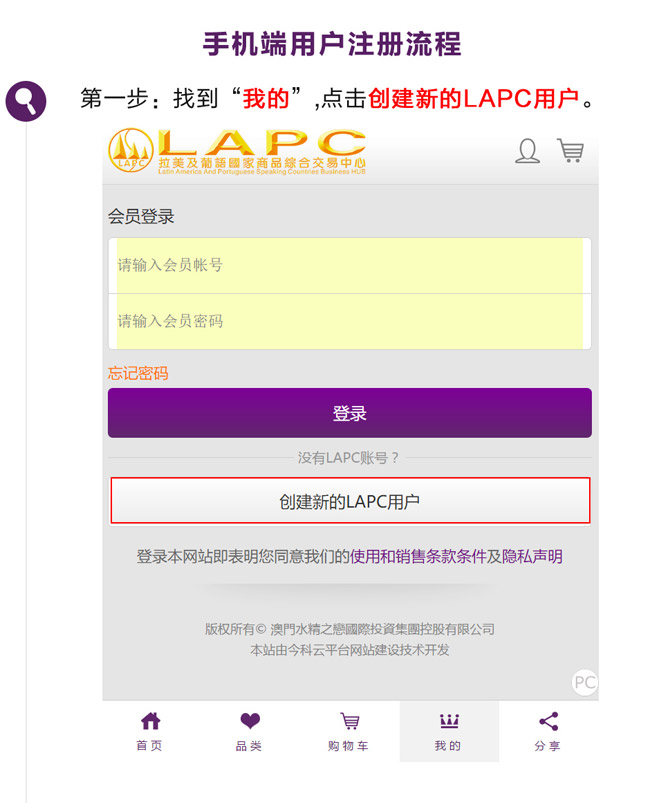This screenshot has width=650, height=803.
Task: Click the forgot password link
Action: pyautogui.click(x=138, y=373)
